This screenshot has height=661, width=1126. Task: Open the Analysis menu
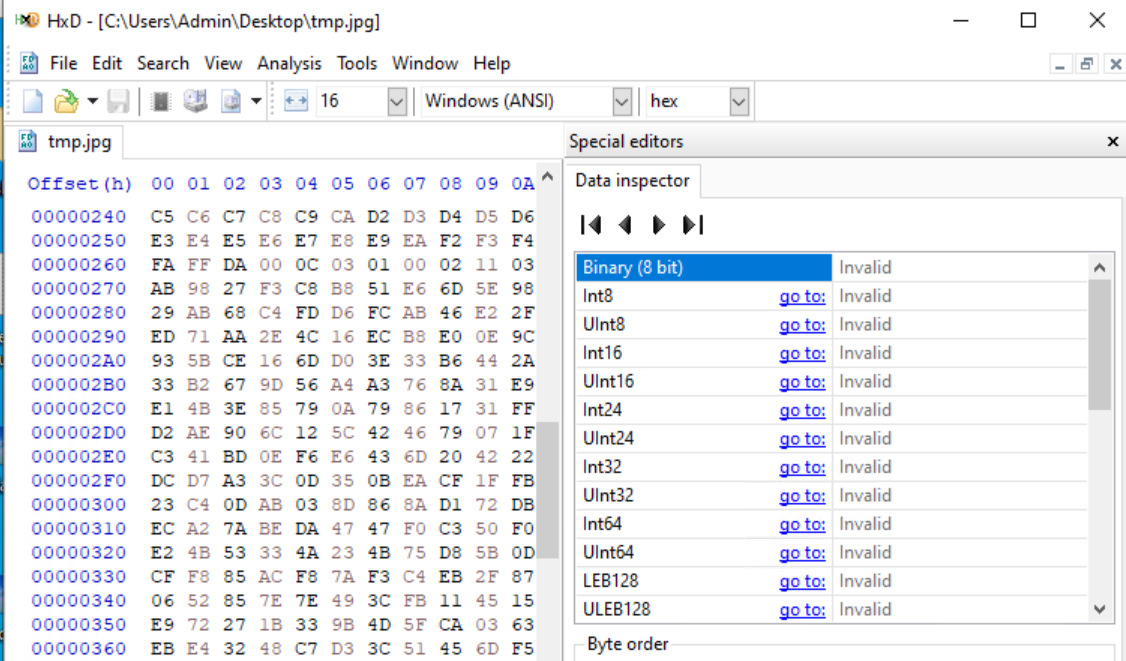[289, 63]
